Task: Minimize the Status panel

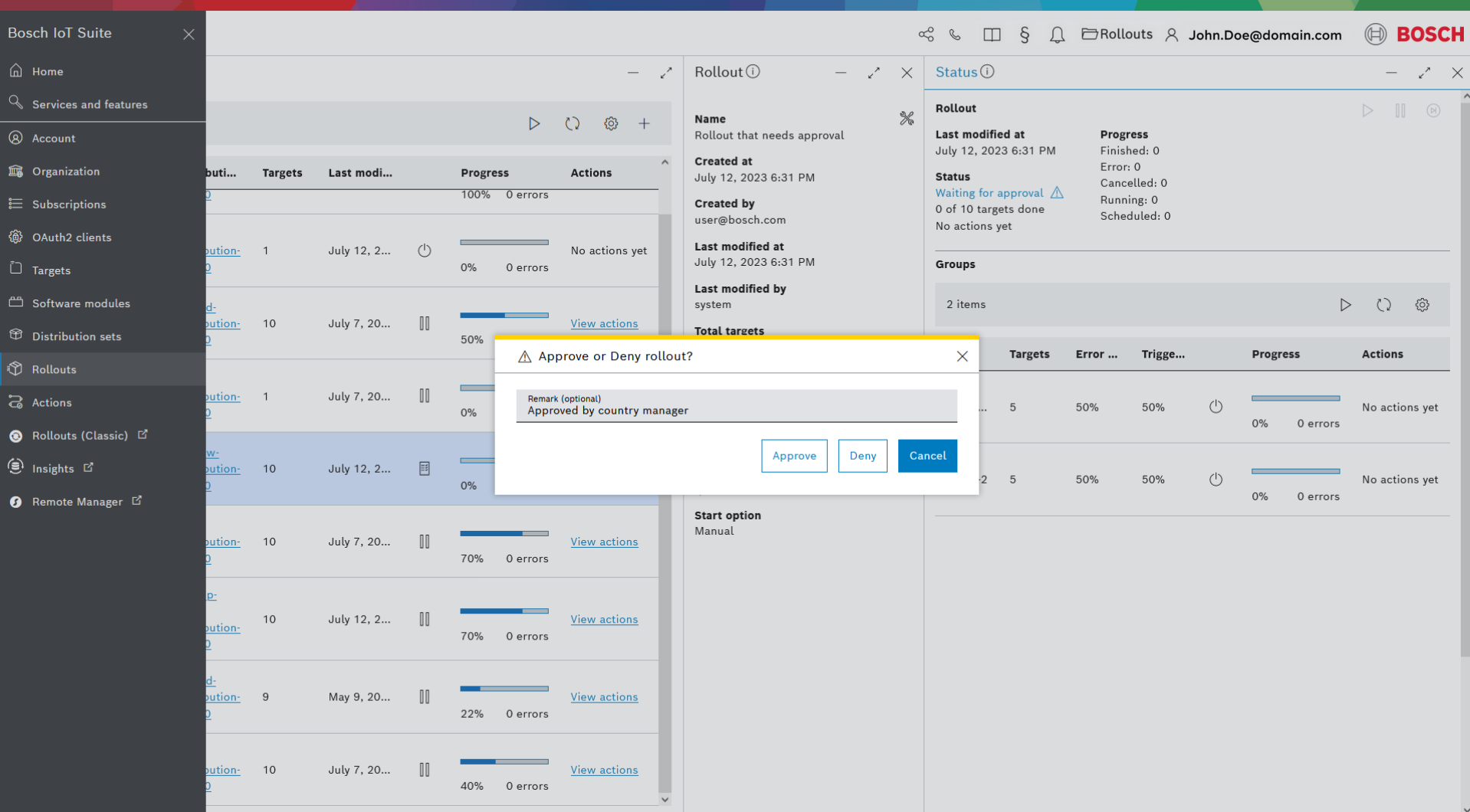Action: 1390,73
